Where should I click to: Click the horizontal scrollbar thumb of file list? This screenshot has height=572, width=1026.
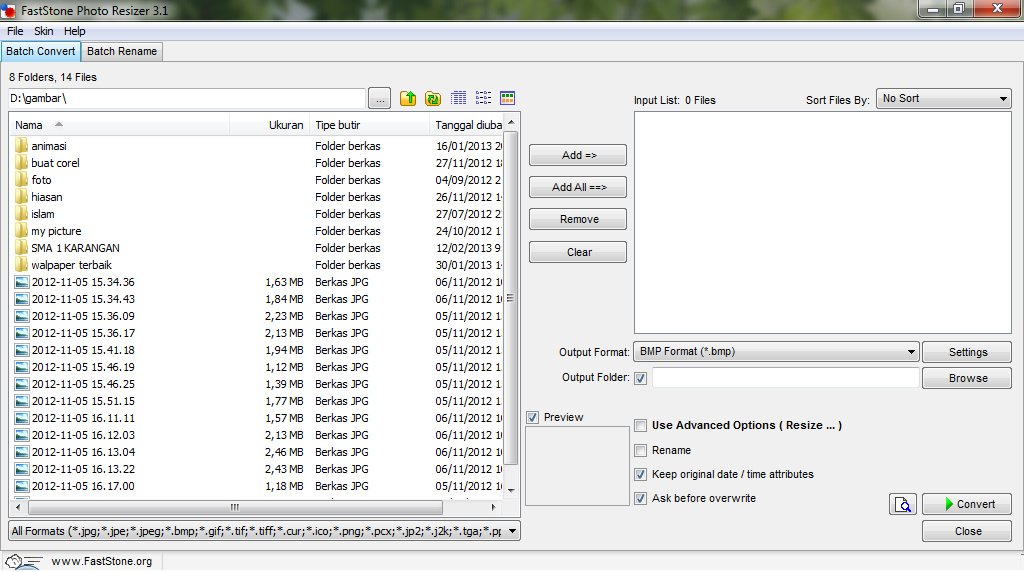[235, 507]
